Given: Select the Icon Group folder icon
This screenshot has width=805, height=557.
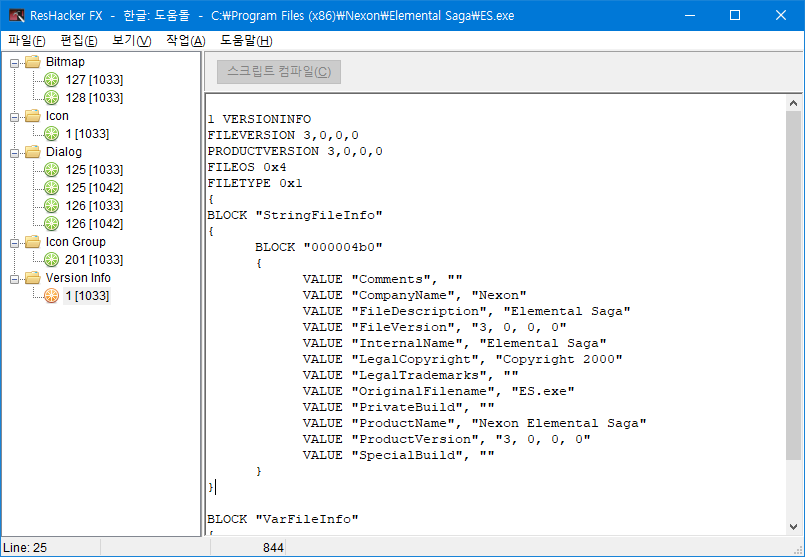Looking at the screenshot, I should [33, 242].
